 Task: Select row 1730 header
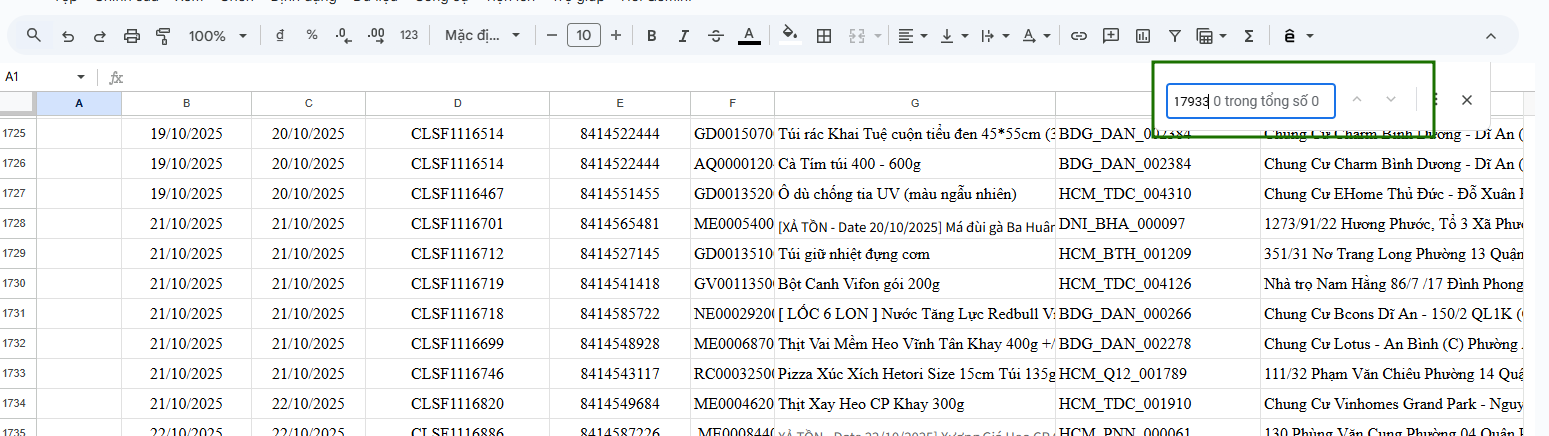pos(18,283)
